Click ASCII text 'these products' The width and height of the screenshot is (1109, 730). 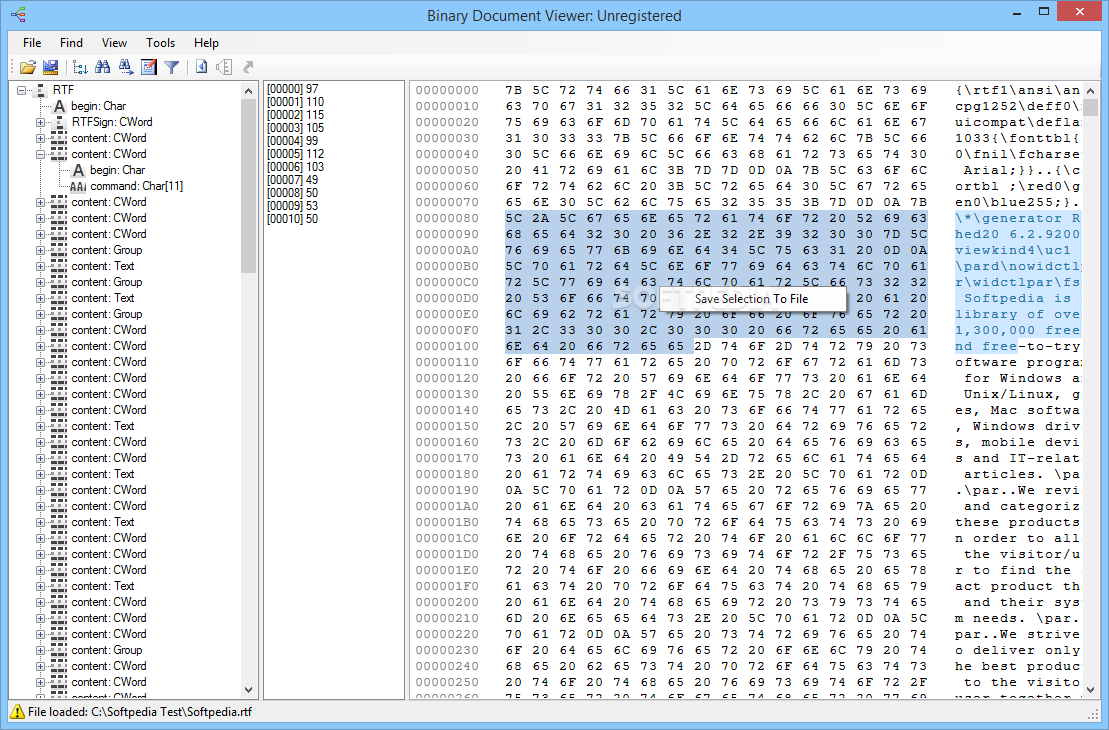pyautogui.click(x=1017, y=522)
